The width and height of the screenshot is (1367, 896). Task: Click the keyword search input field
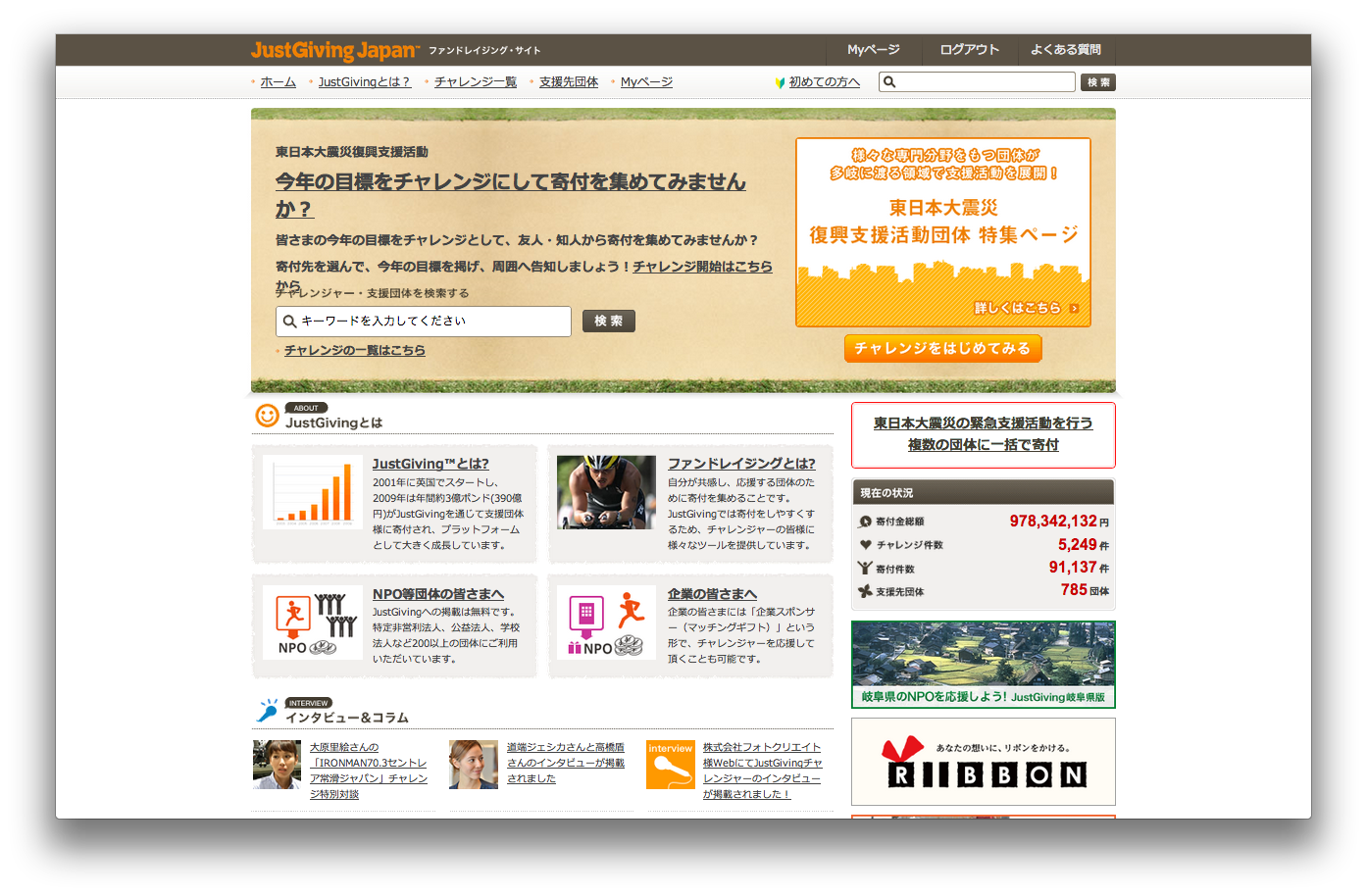click(x=422, y=321)
